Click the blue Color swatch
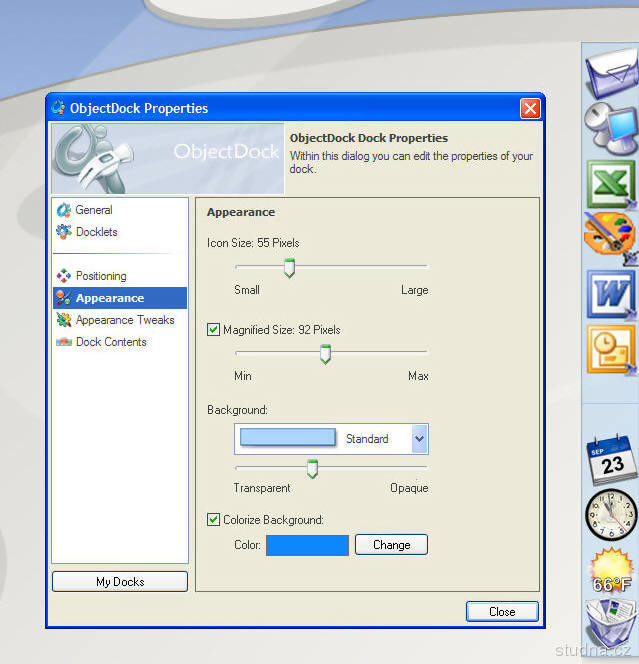Screen dimensions: 639x664 click(x=307, y=545)
